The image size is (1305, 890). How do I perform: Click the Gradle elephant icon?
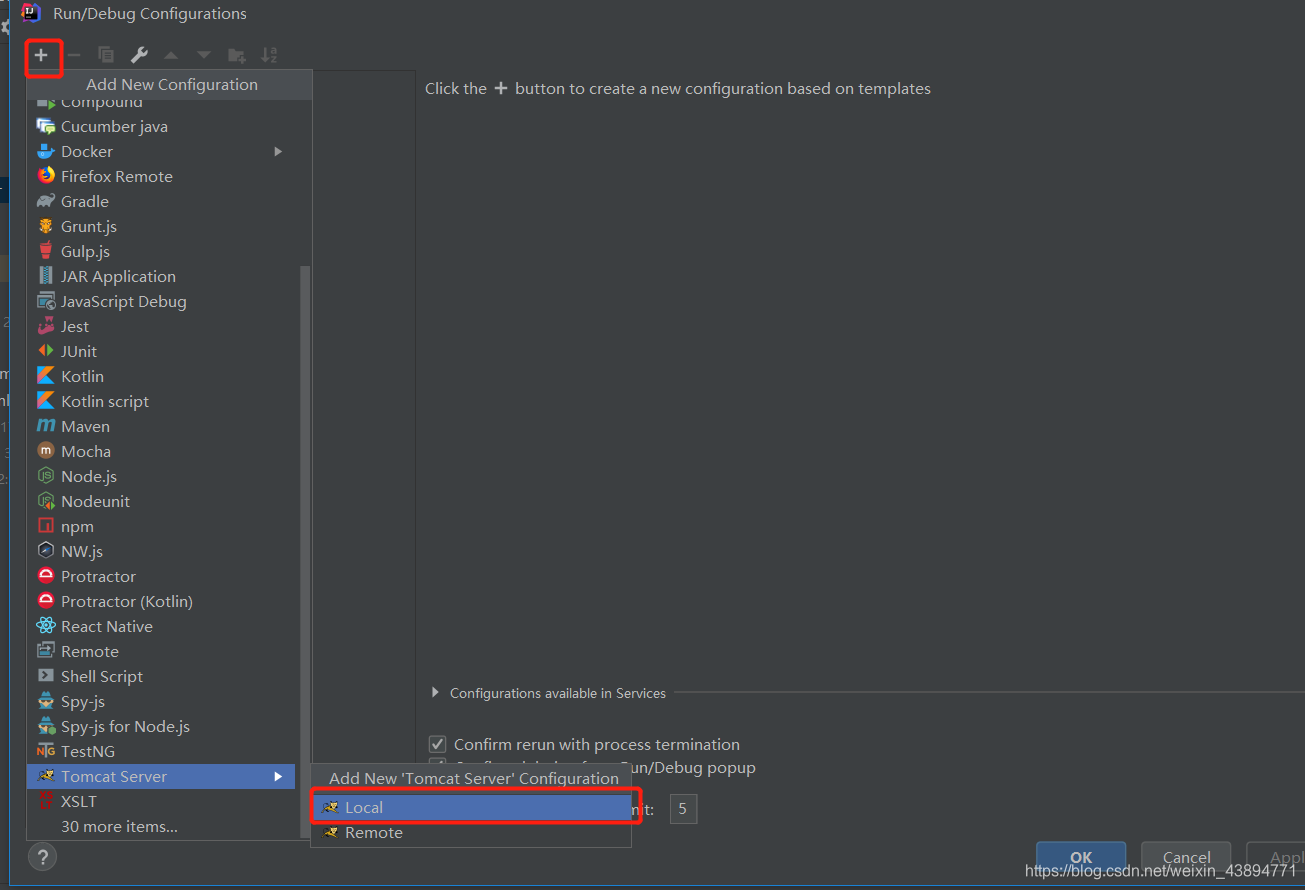[45, 201]
